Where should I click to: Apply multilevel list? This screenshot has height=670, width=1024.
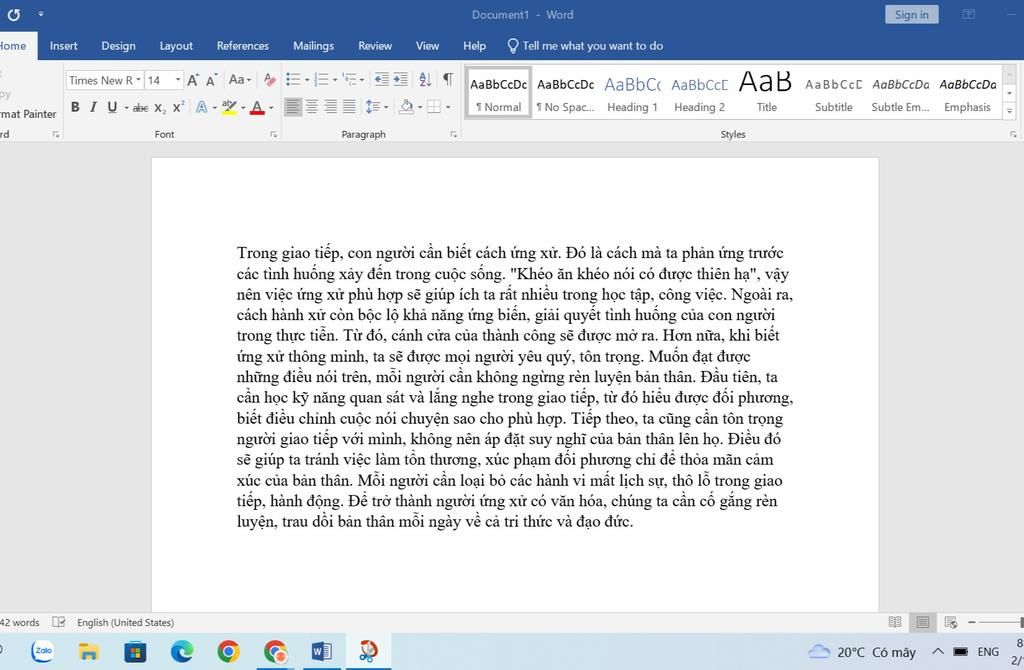click(x=349, y=80)
